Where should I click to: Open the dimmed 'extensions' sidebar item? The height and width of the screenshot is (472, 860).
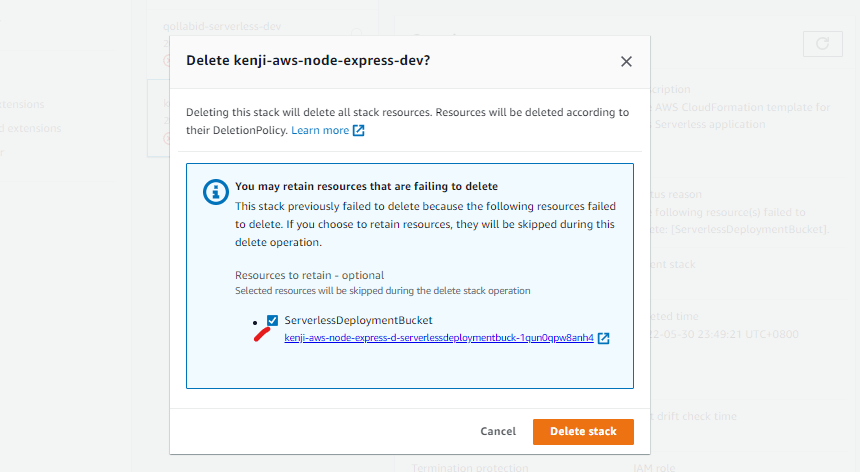click(22, 104)
